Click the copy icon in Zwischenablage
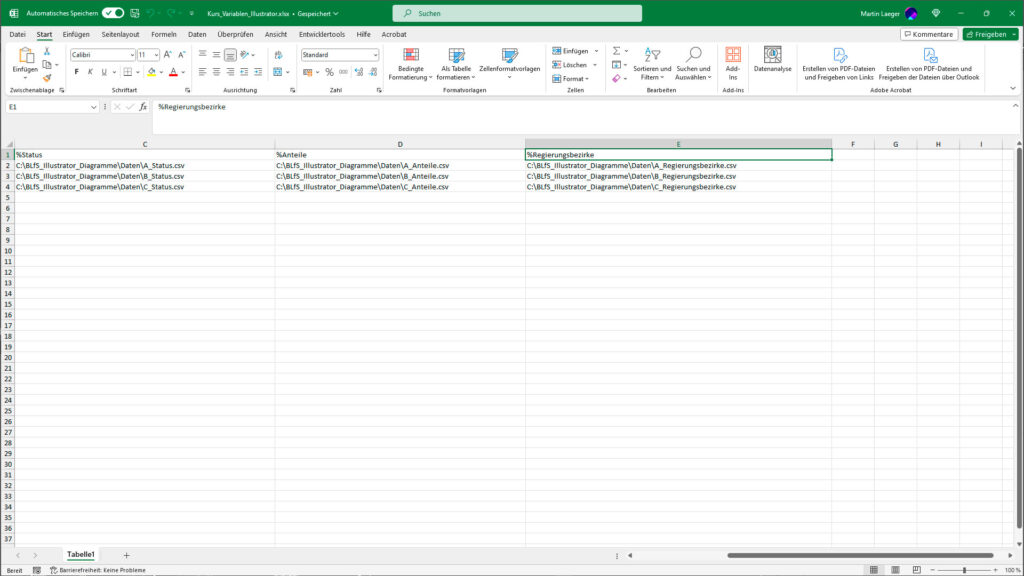 point(47,65)
